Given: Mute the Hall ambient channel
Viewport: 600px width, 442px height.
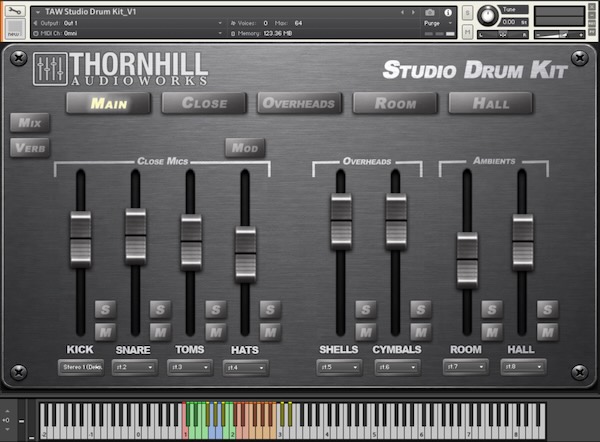Looking at the screenshot, I should pos(547,332).
